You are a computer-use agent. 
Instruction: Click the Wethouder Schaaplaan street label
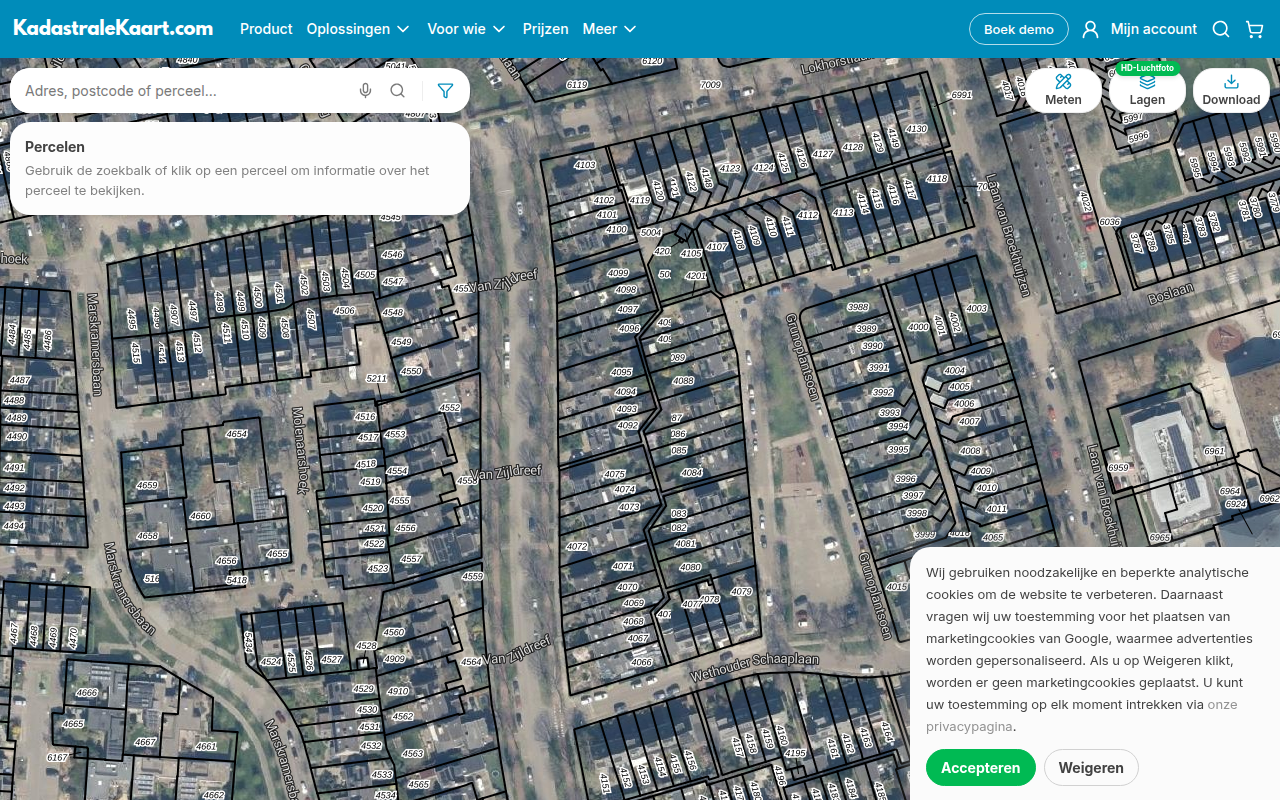pos(755,669)
